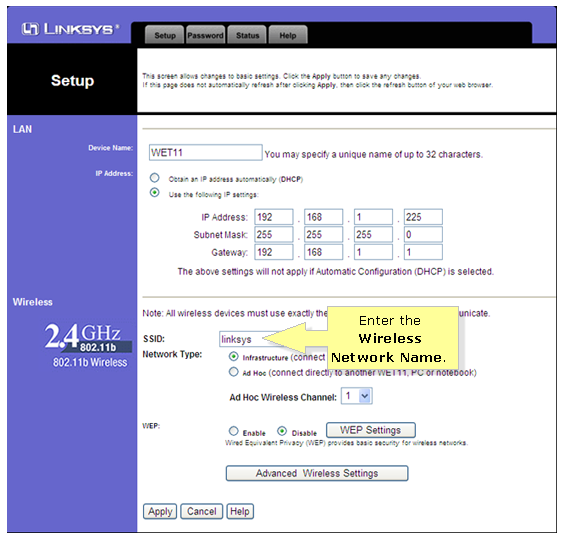This screenshot has width=563, height=539.
Task: Open the Setup tab
Action: (x=164, y=35)
